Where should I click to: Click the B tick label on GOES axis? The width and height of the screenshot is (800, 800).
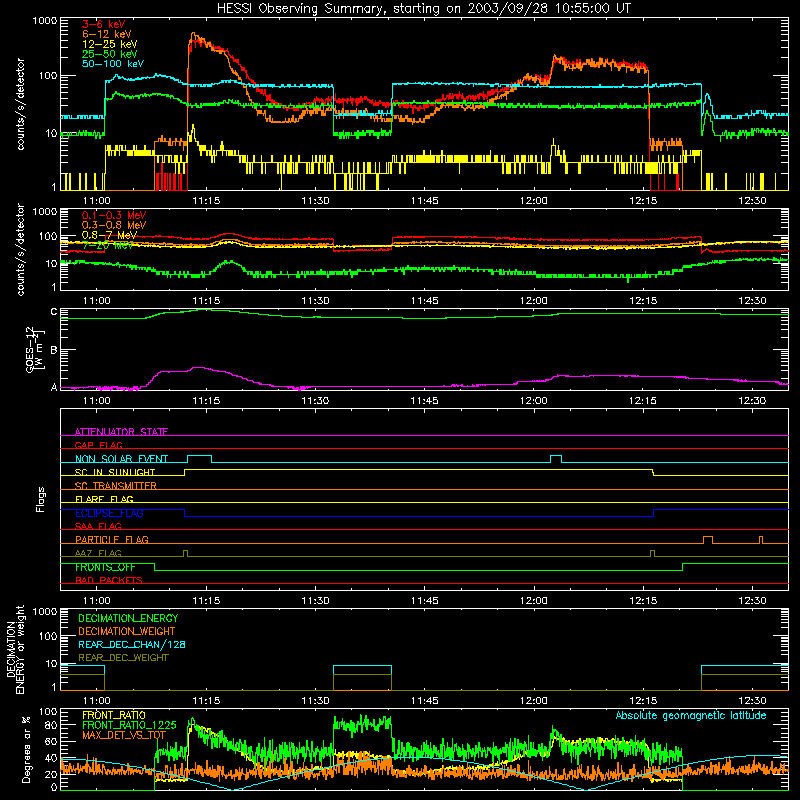[54, 350]
